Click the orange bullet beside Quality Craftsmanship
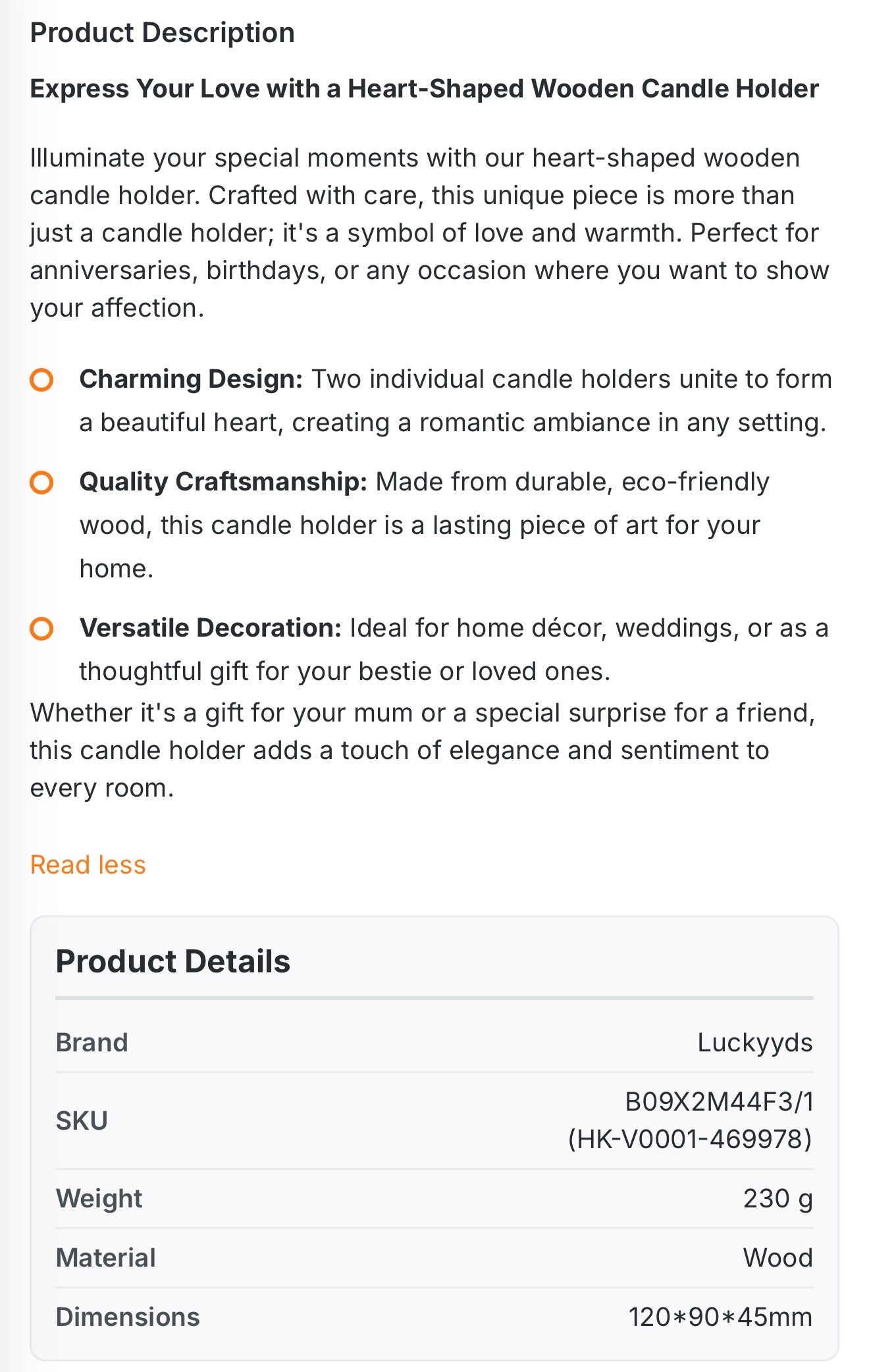Image resolution: width=869 pixels, height=1372 pixels. click(41, 483)
